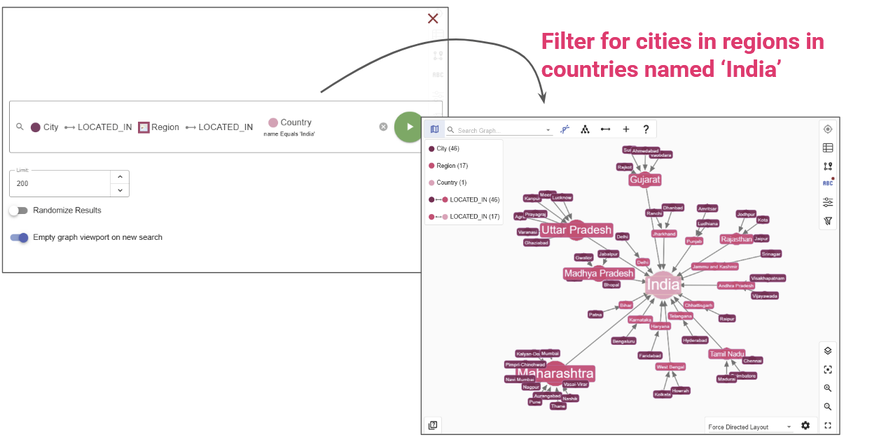This screenshot has height=442, width=872.
Task: Open the sliders settings icon on right sidebar
Action: click(828, 202)
